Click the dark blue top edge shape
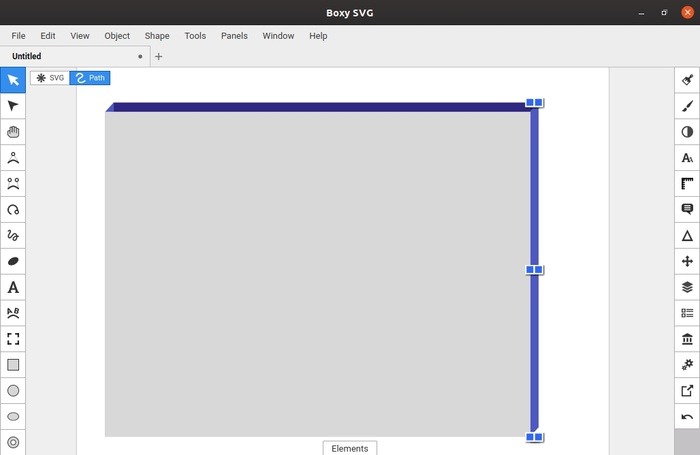 click(x=317, y=107)
